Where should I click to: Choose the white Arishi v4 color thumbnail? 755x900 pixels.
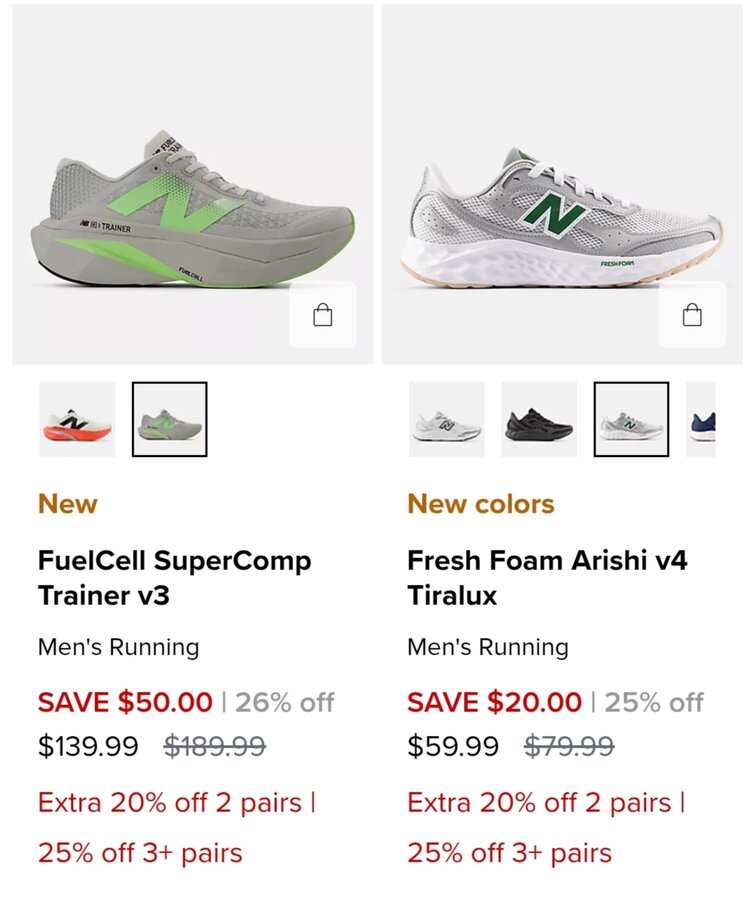(446, 420)
